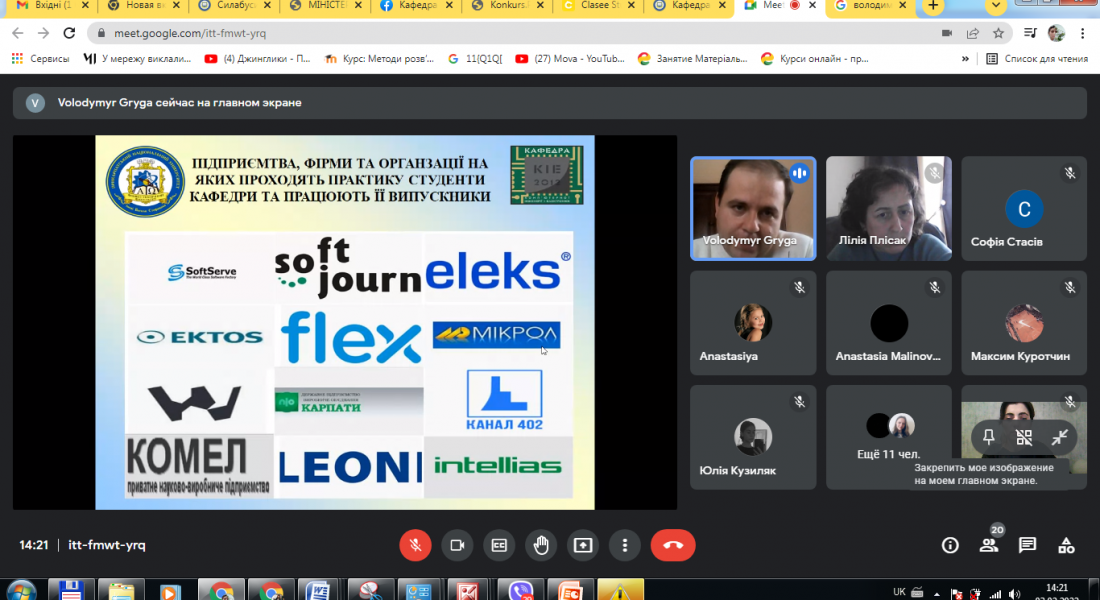Raise your hand in the meeting
1100x600 pixels.
541,545
